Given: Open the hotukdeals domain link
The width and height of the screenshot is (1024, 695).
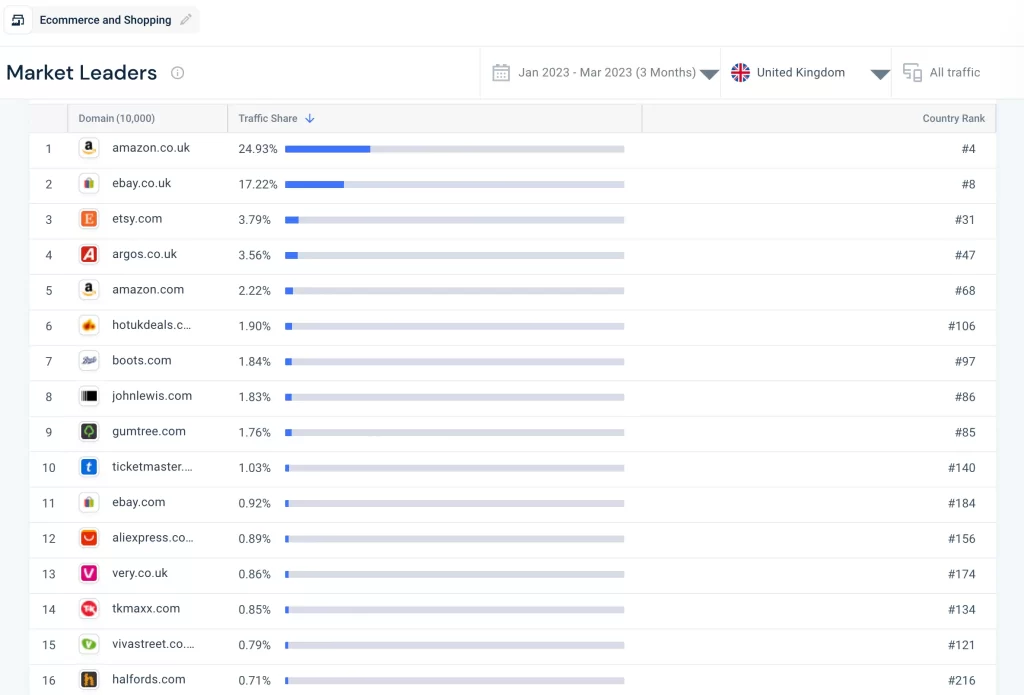Looking at the screenshot, I should (152, 325).
